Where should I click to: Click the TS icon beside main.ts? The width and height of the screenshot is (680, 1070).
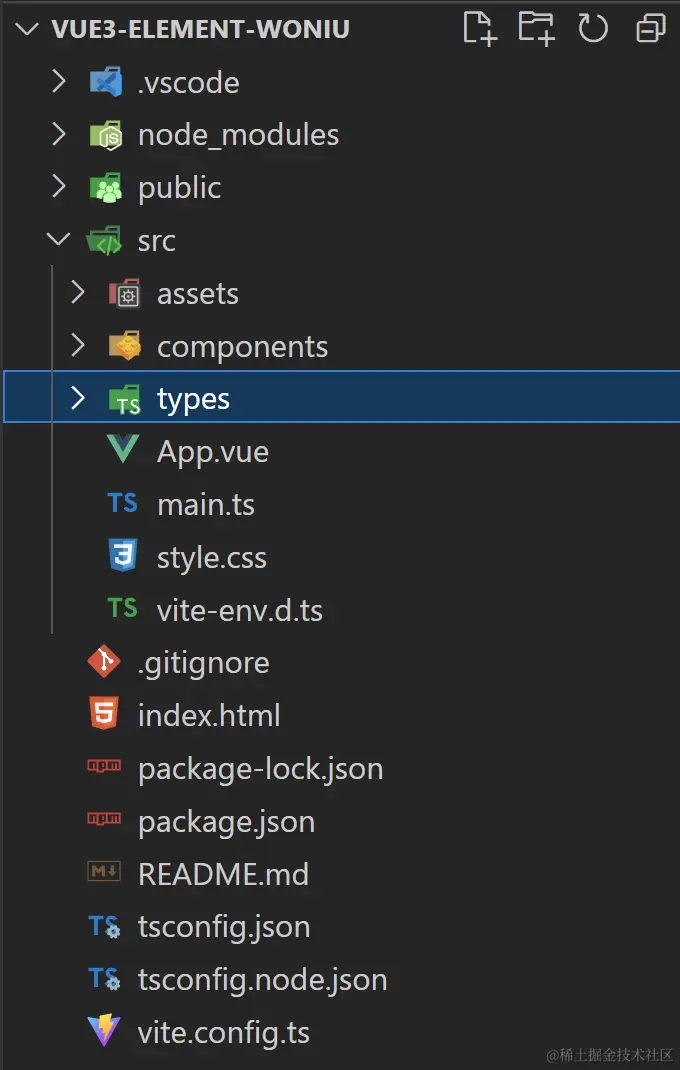[x=123, y=504]
